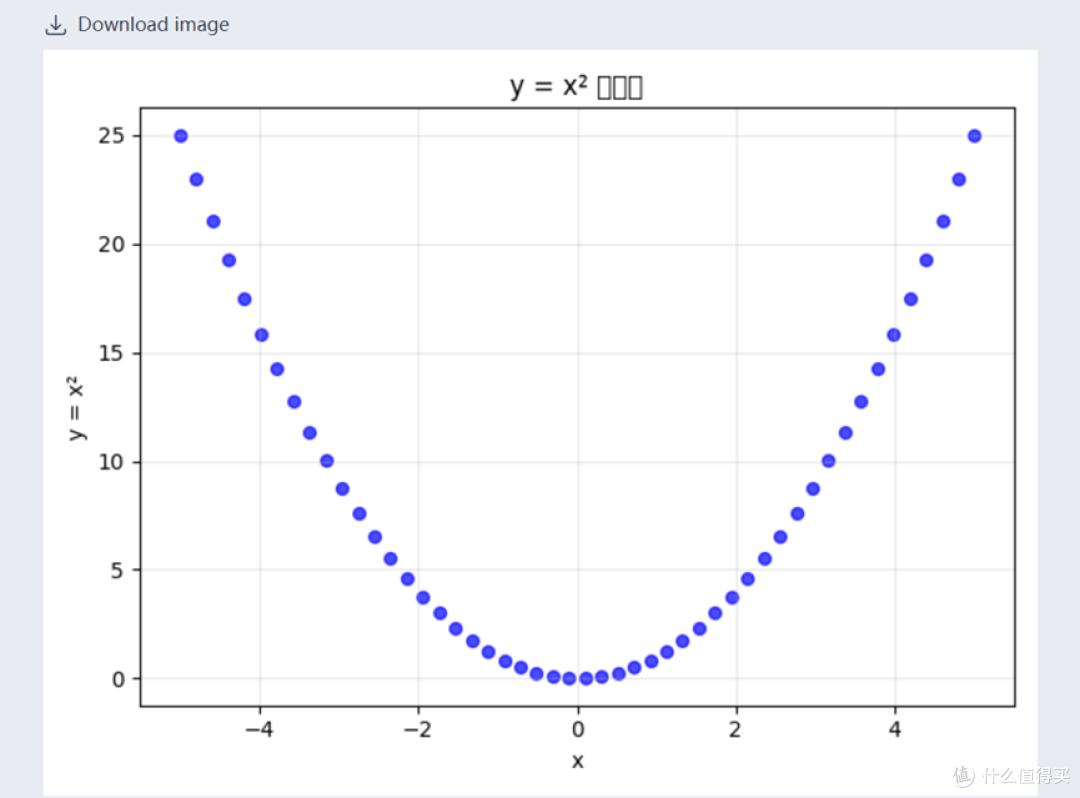Click the vertical axis label 'y = x²'
The width and height of the screenshot is (1080, 798).
[75, 408]
